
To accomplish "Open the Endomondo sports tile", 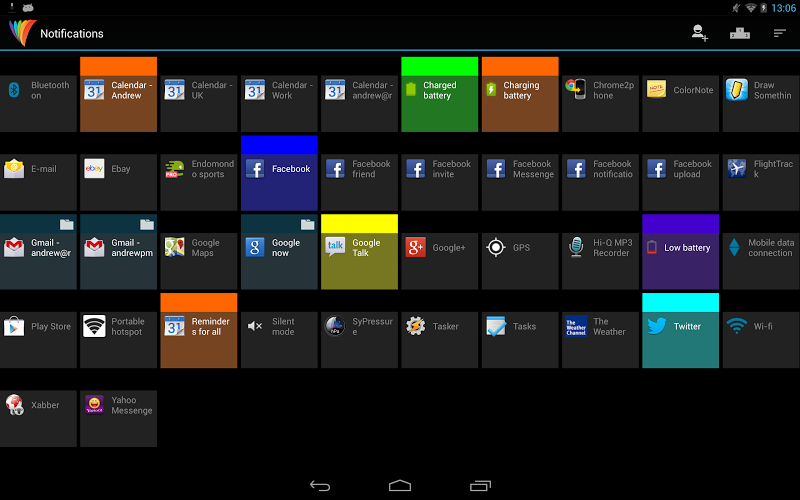I will 198,182.
